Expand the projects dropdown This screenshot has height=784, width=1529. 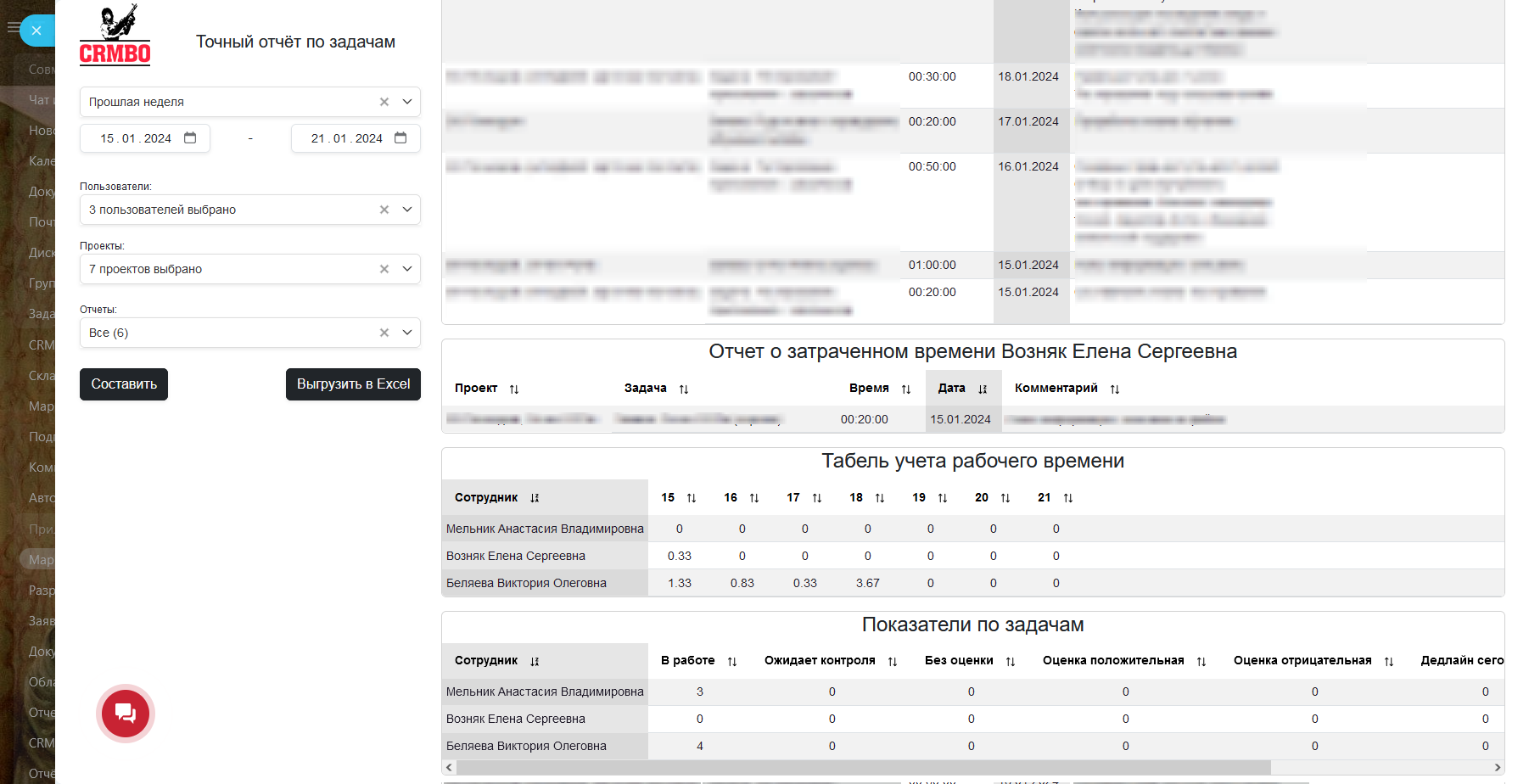click(x=407, y=269)
